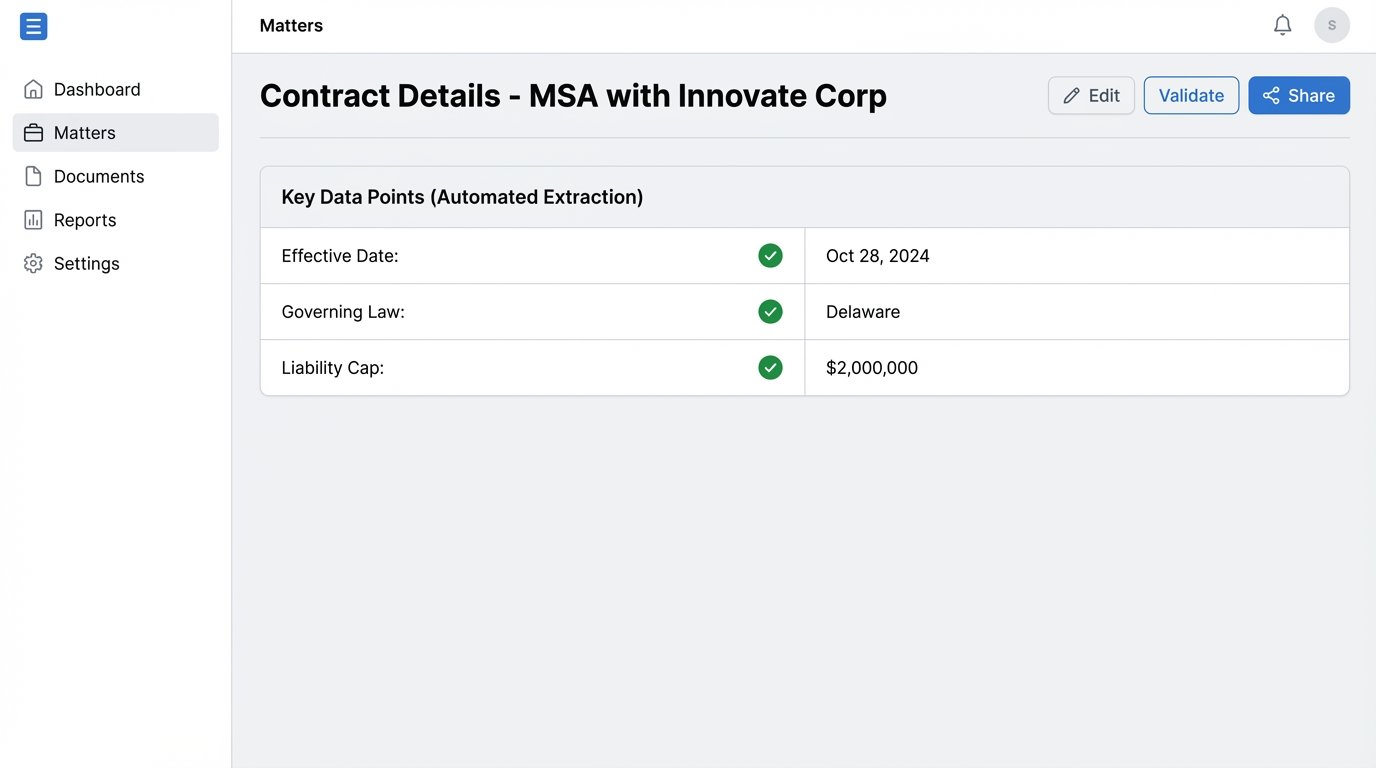Viewport: 1376px width, 768px height.
Task: Toggle the green checkmark for Effective Date
Action: click(x=770, y=255)
